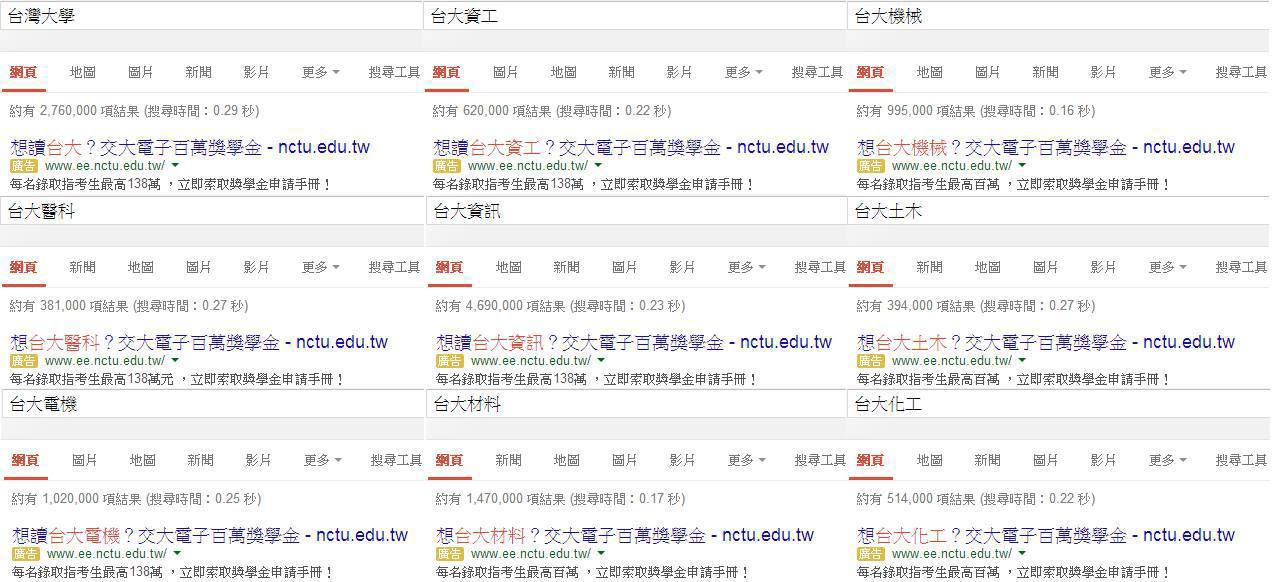Click the 台大醫科 search input field

point(211,211)
